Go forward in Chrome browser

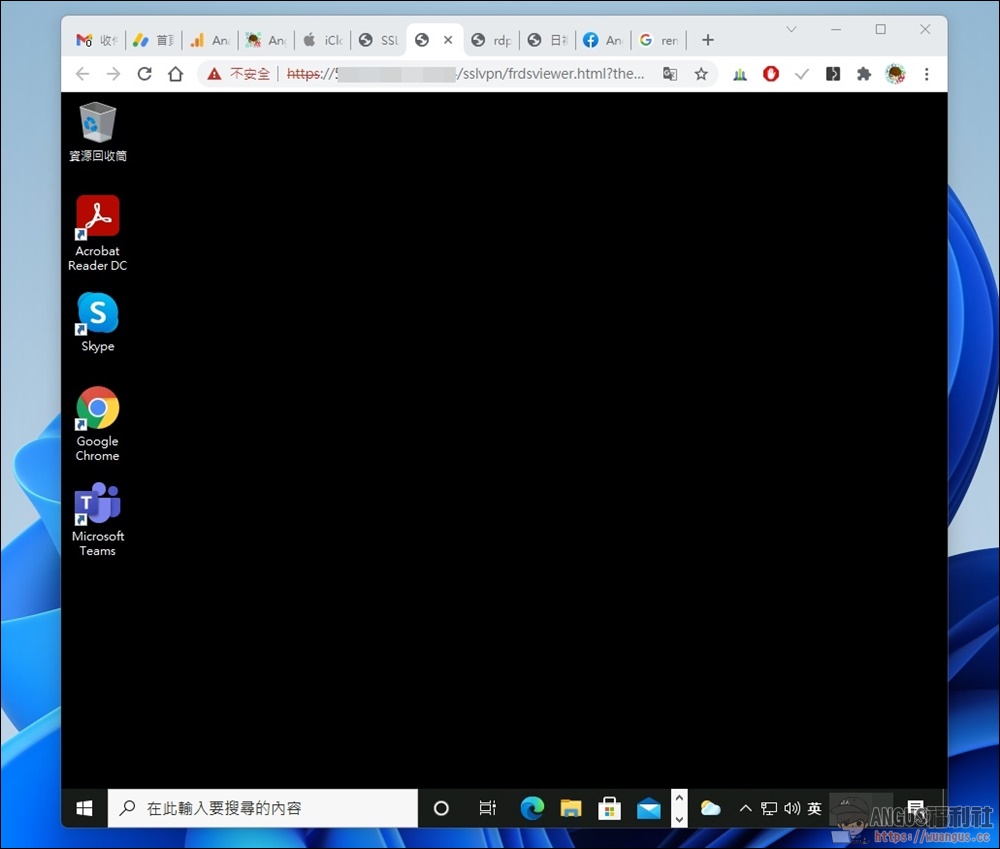(114, 74)
